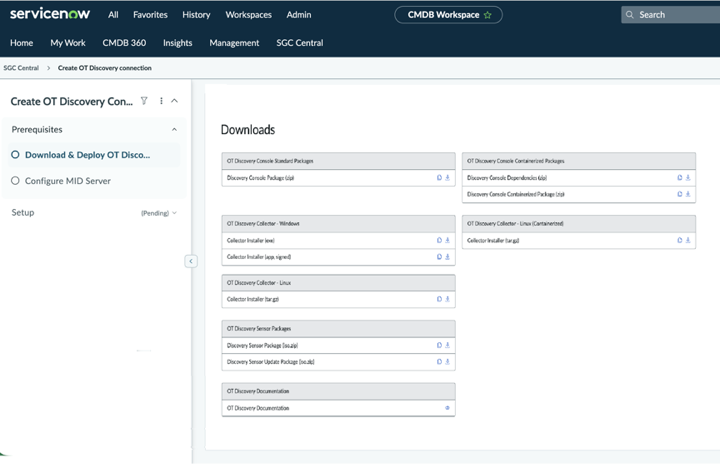This screenshot has width=720, height=468.
Task: Select Configure MID Server step radio
Action: 15,180
